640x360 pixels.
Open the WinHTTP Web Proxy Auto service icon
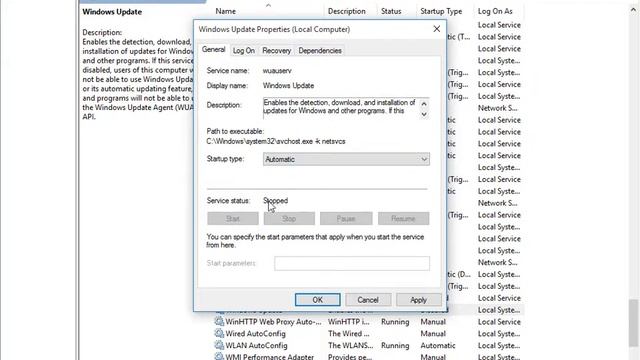tap(219, 322)
